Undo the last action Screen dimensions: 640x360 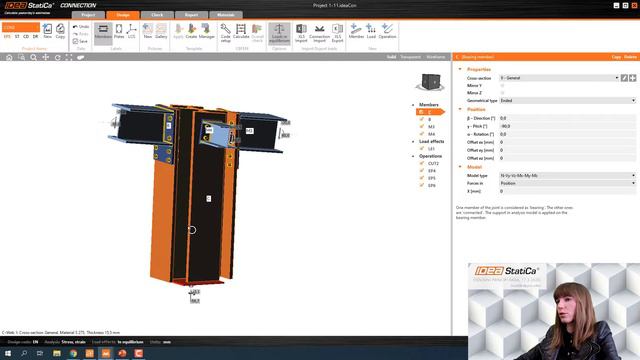click(81, 27)
